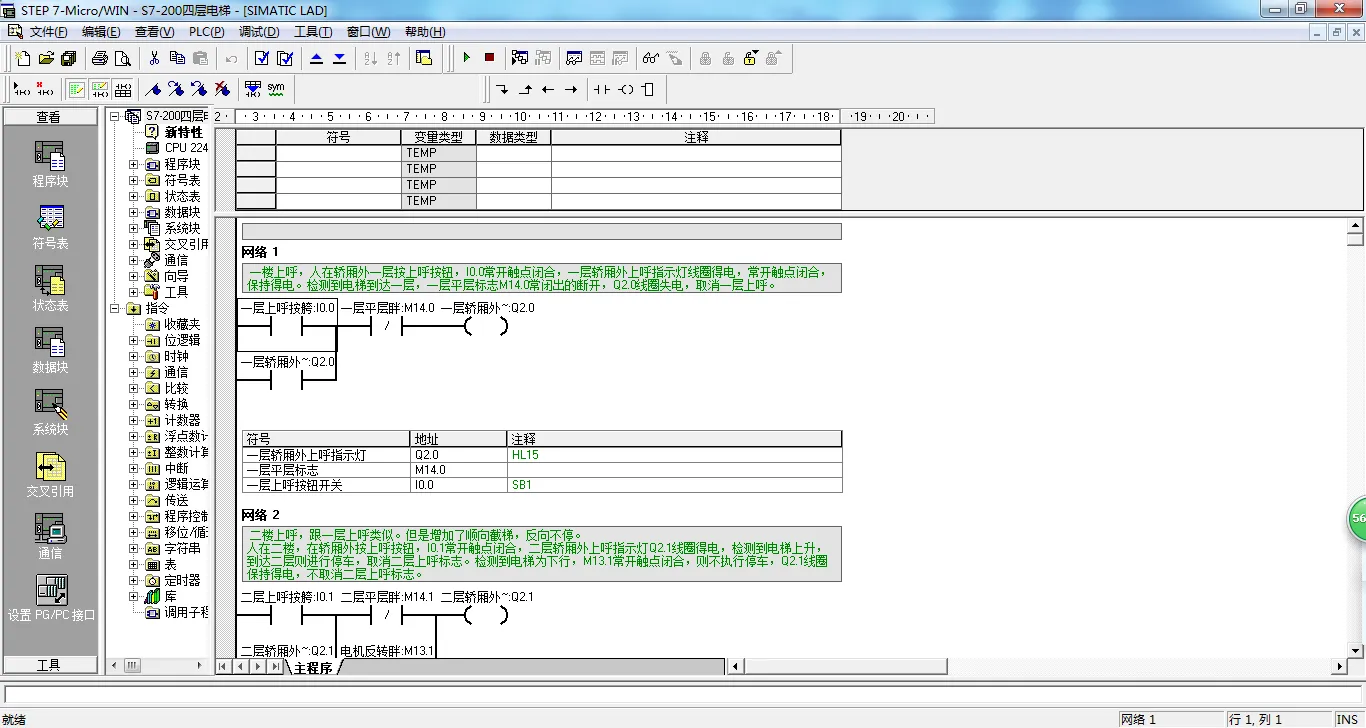
Task: Expand the 符号表 tree node
Action: tap(133, 180)
